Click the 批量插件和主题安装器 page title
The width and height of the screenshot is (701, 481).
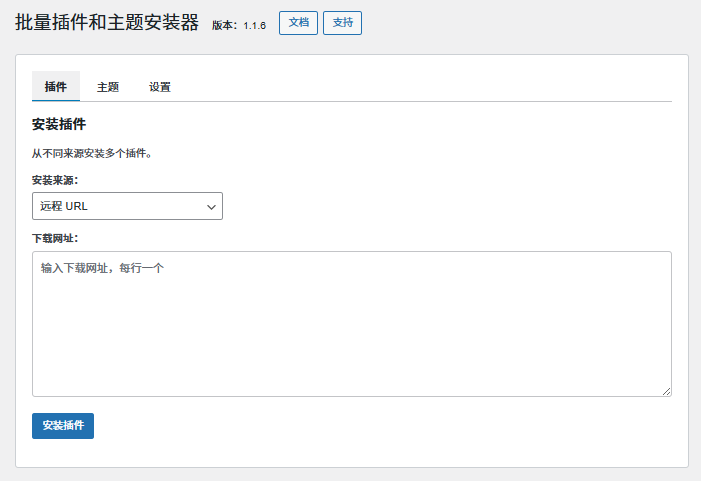(x=107, y=23)
